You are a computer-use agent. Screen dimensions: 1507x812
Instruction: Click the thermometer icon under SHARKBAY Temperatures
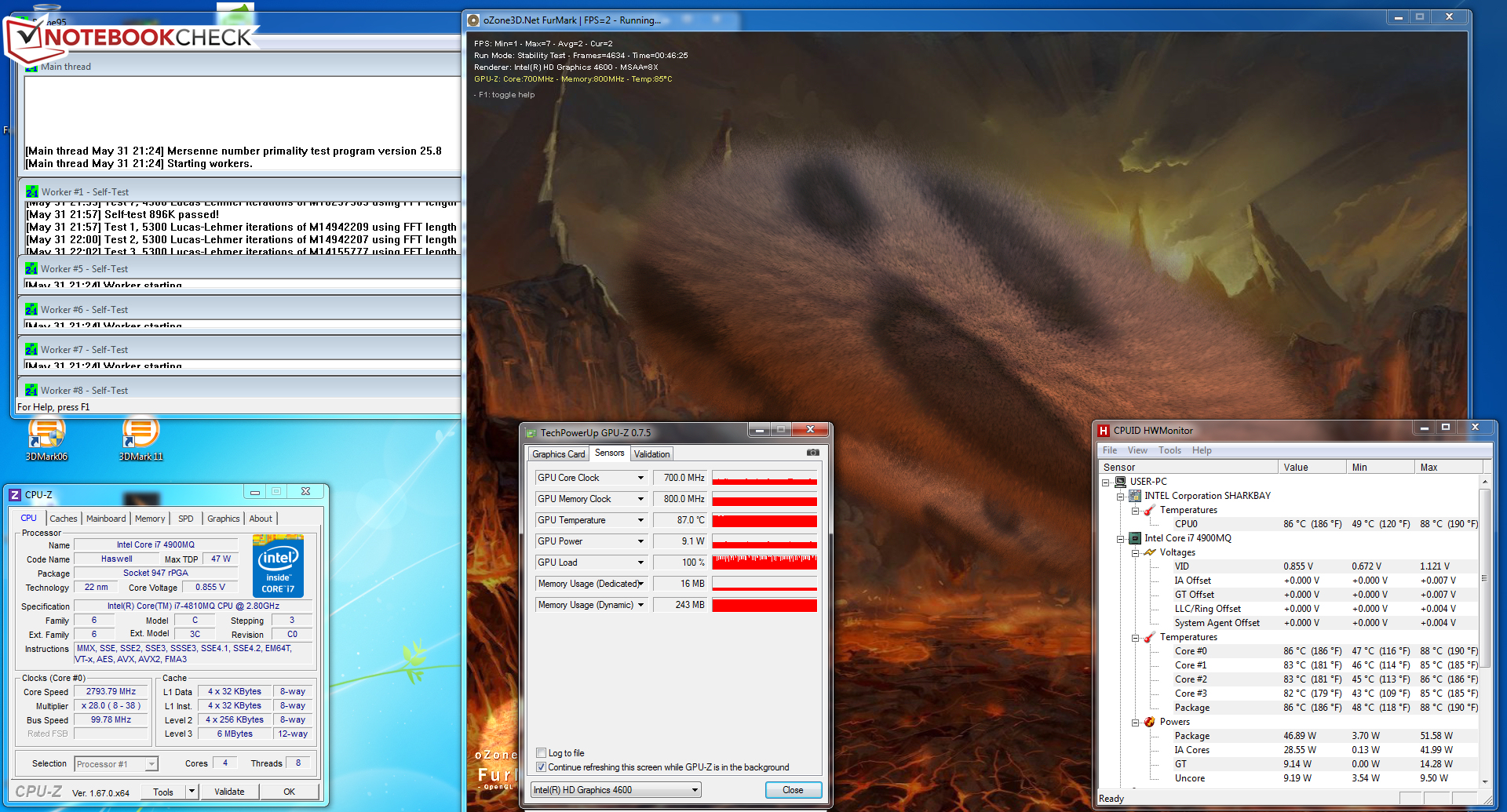(1150, 510)
